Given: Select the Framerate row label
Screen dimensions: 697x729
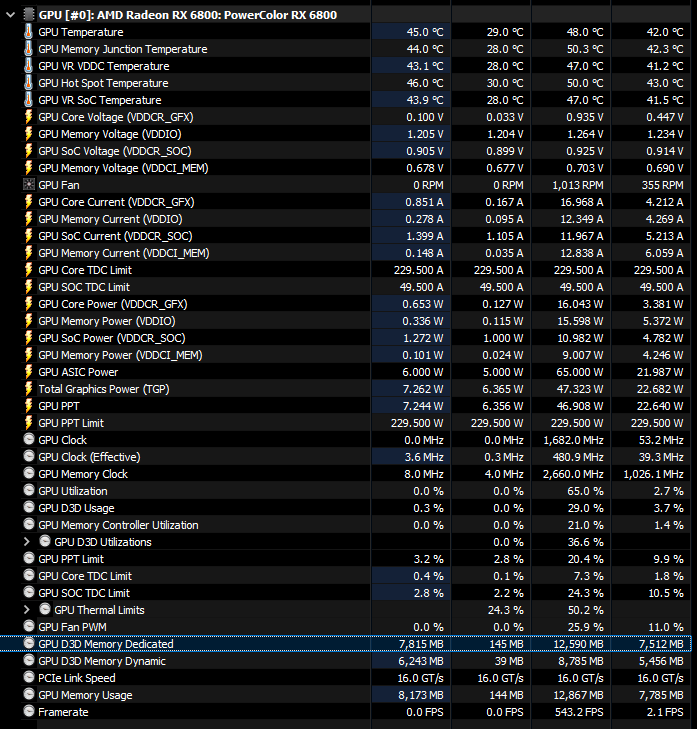Looking at the screenshot, I should point(63,712).
